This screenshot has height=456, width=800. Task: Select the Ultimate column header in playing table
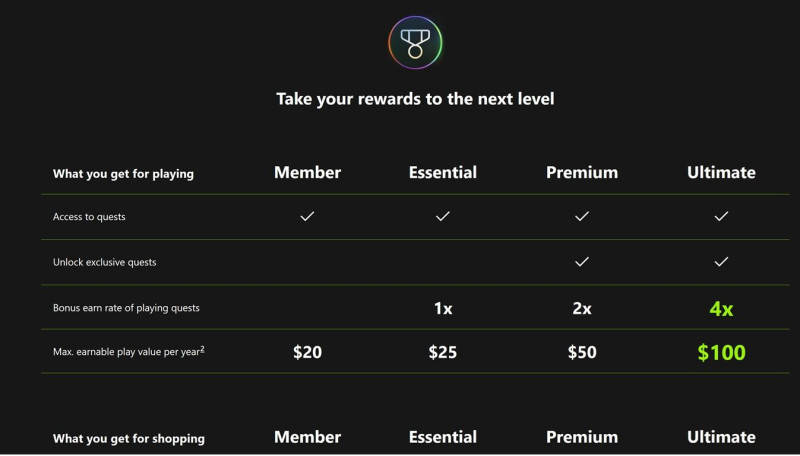pos(721,172)
